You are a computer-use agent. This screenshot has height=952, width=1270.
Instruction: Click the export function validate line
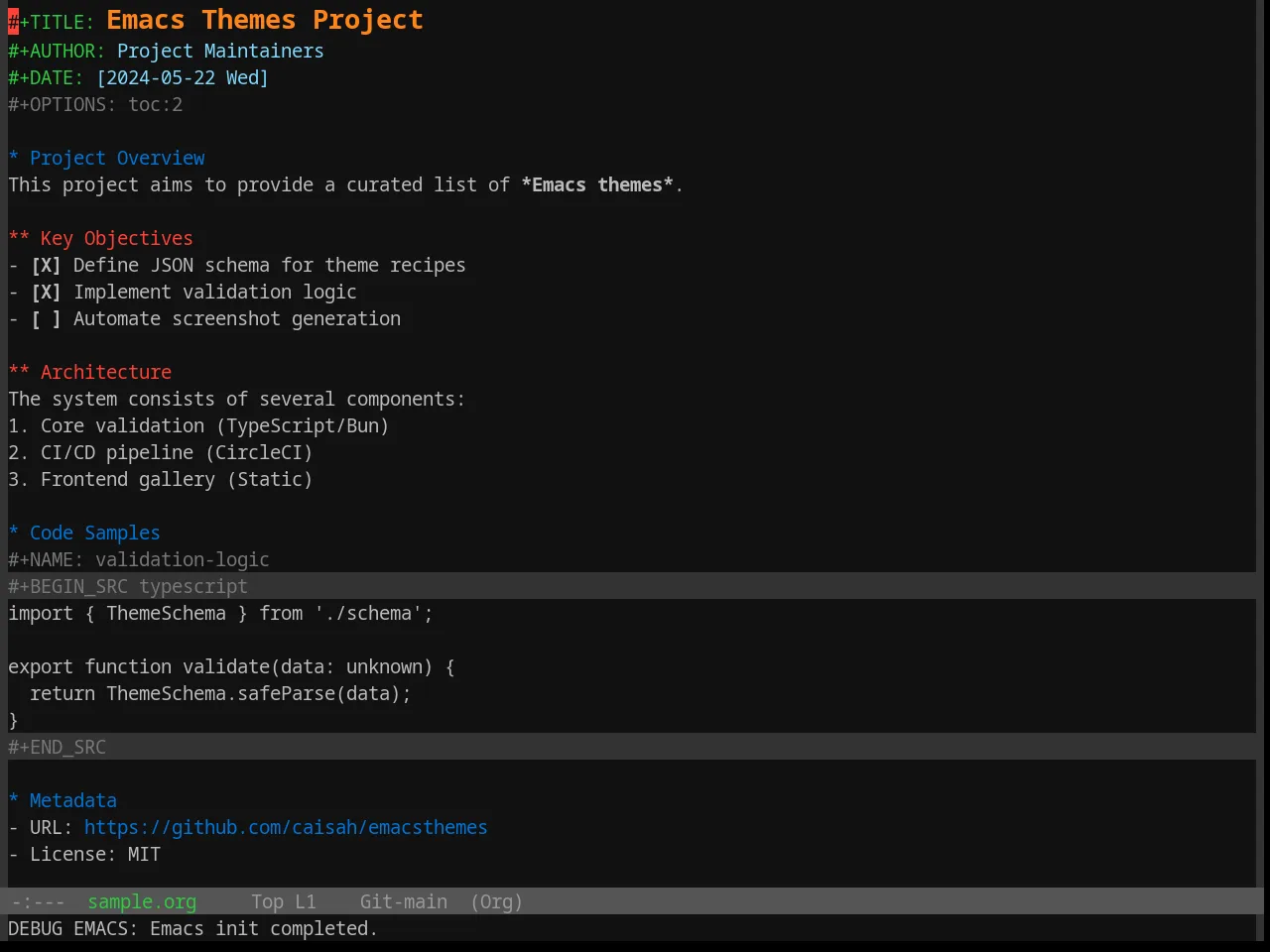[231, 667]
